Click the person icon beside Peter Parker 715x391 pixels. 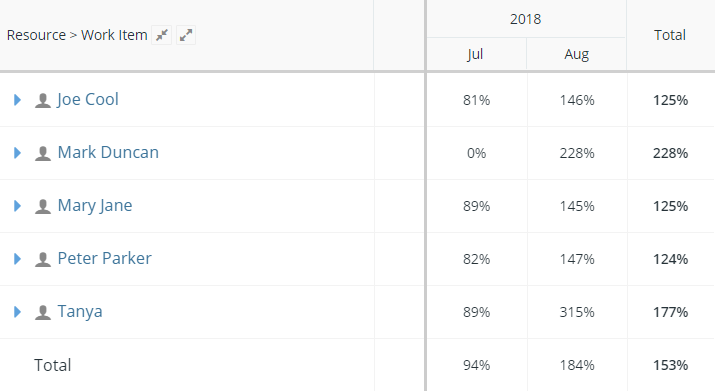[43, 259]
